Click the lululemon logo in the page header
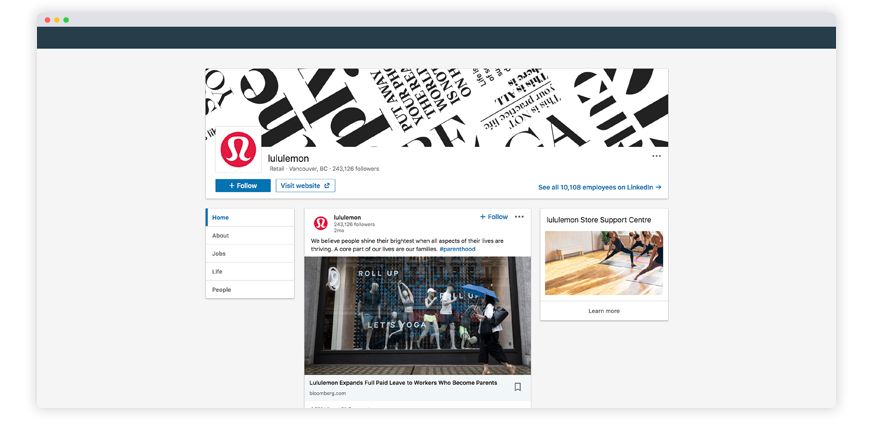The image size is (874, 427). click(x=238, y=150)
